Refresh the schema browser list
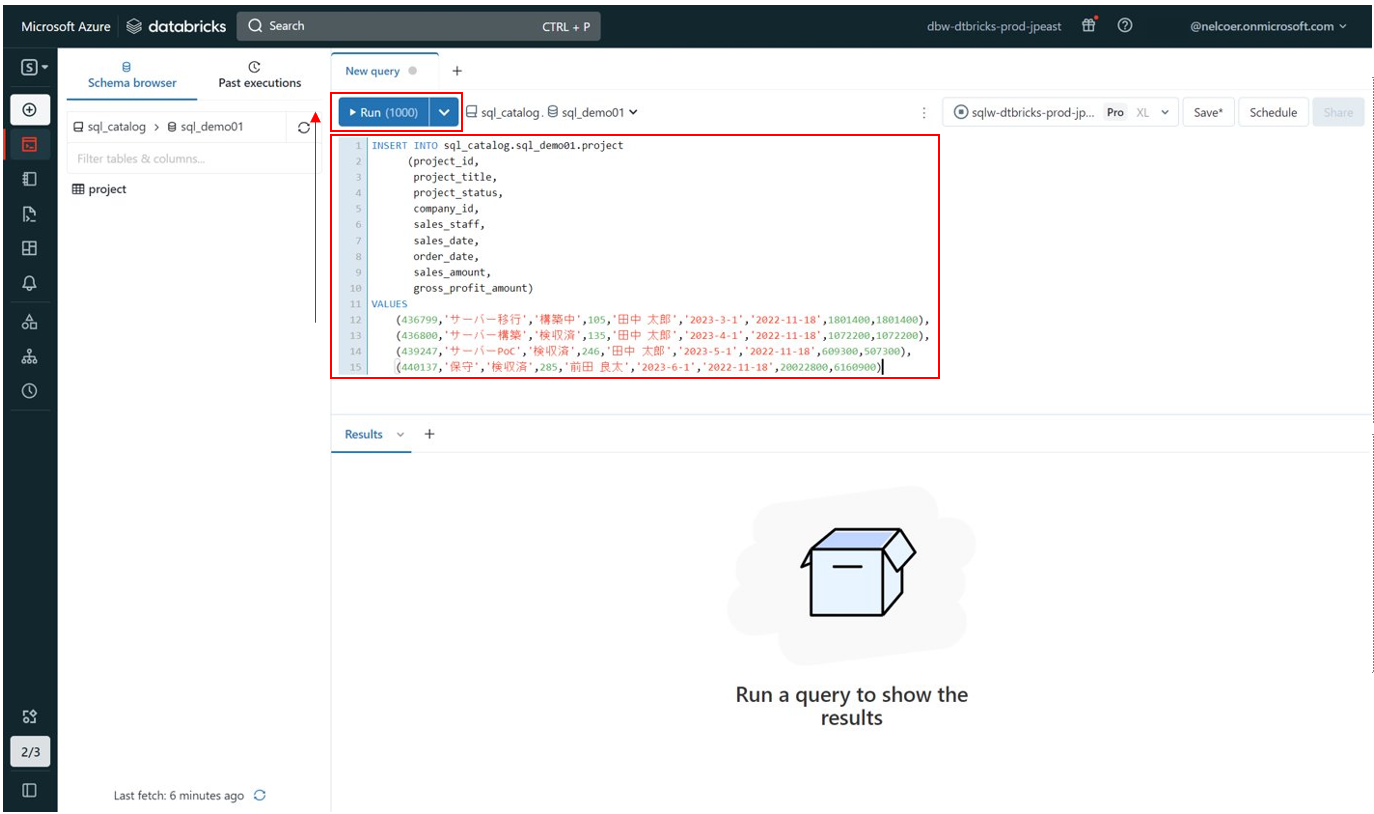 click(x=304, y=127)
